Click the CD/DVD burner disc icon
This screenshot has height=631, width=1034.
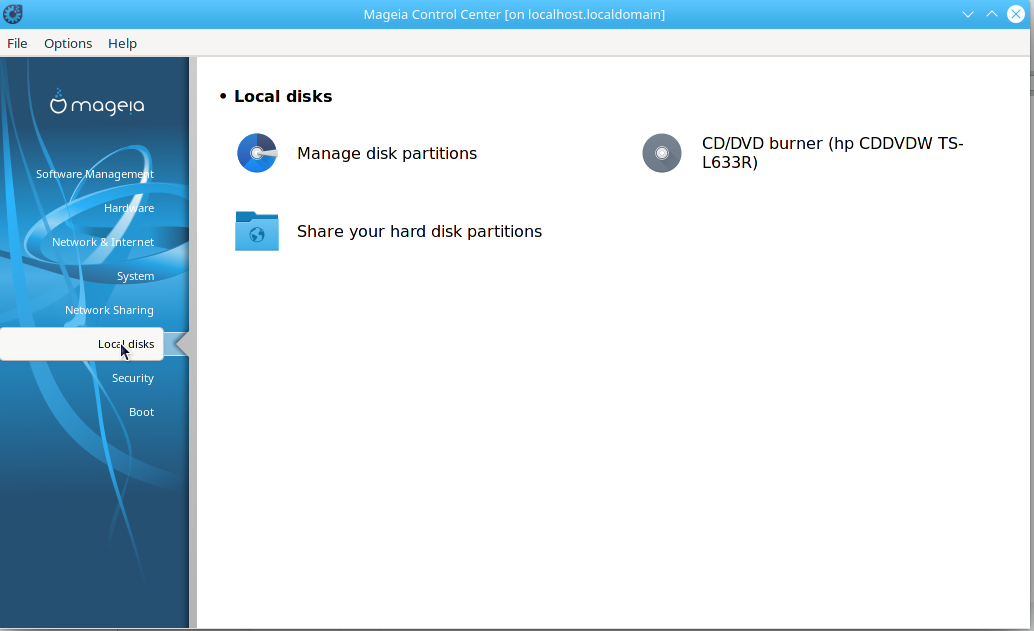662,153
